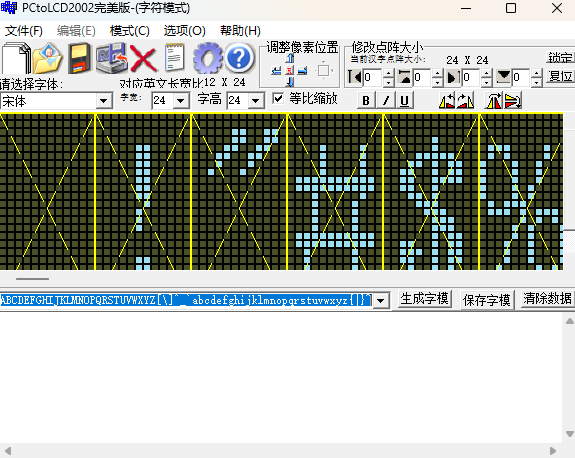
Task: Click the 锁定 button
Action: (560, 58)
